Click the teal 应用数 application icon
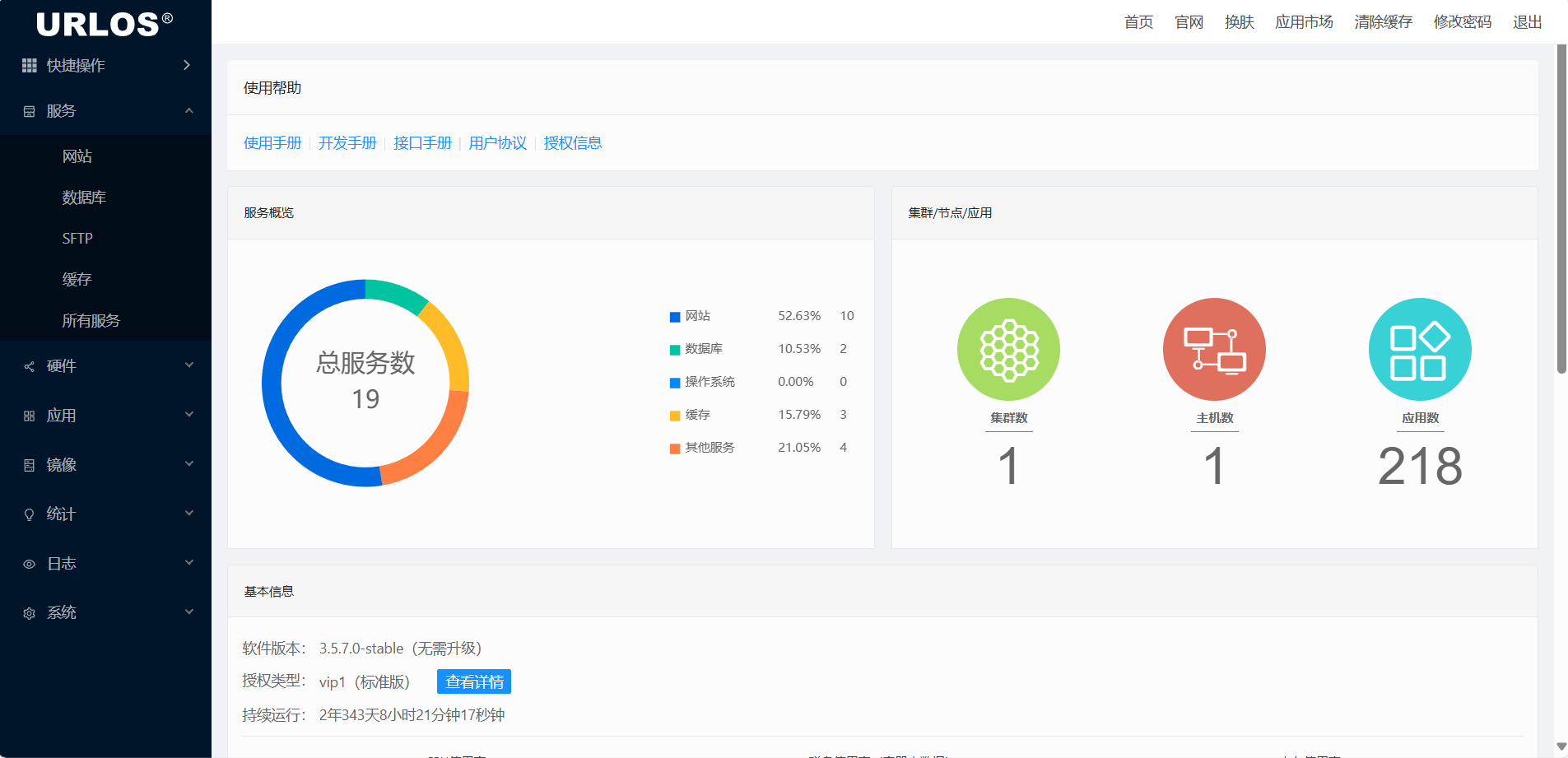Image resolution: width=1568 pixels, height=758 pixels. (x=1418, y=348)
